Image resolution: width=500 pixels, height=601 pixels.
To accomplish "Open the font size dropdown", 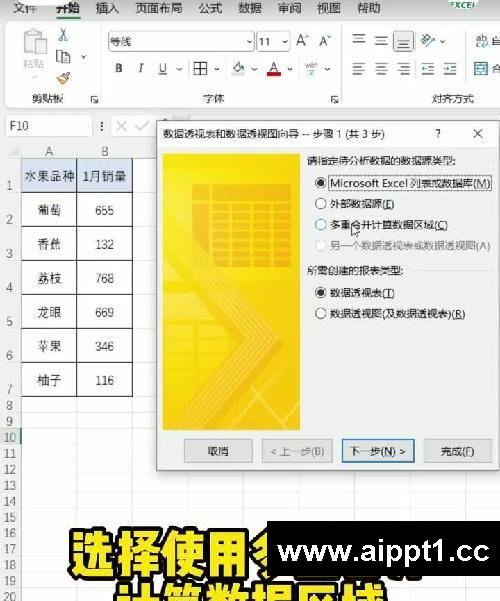I will click(x=285, y=41).
